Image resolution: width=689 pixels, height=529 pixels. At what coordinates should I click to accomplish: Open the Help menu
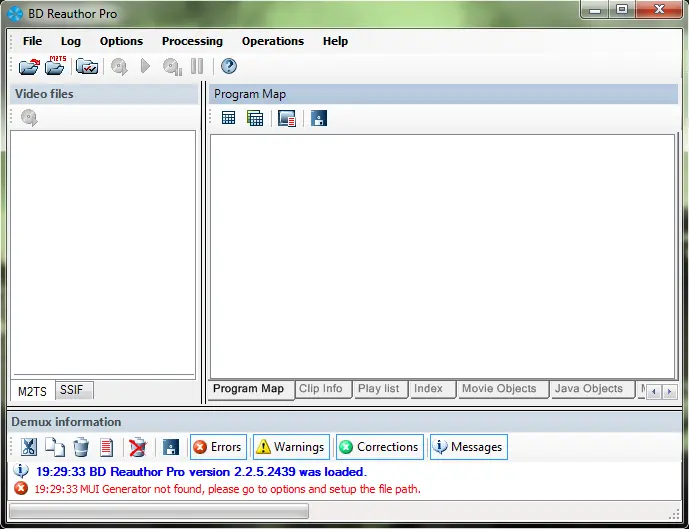point(335,41)
